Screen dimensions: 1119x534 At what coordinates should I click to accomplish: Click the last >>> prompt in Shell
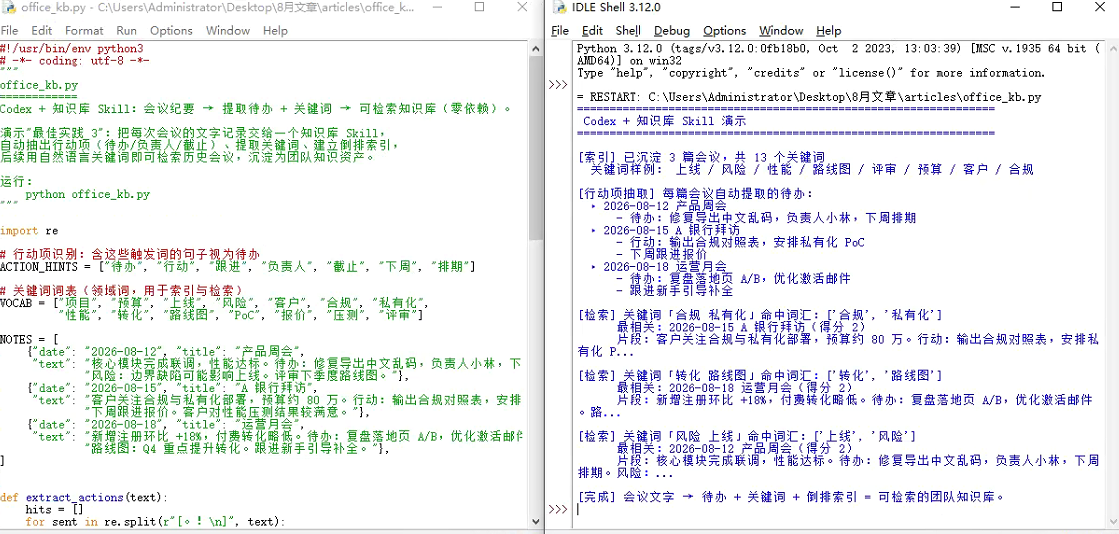click(x=558, y=509)
